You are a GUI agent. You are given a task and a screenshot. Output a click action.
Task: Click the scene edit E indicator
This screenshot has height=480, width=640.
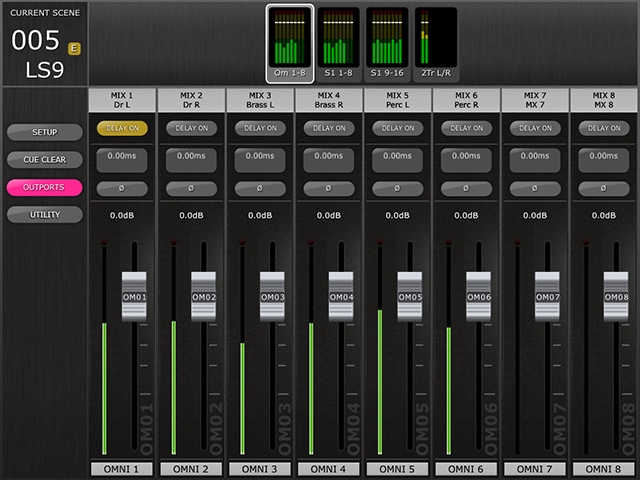[74, 48]
